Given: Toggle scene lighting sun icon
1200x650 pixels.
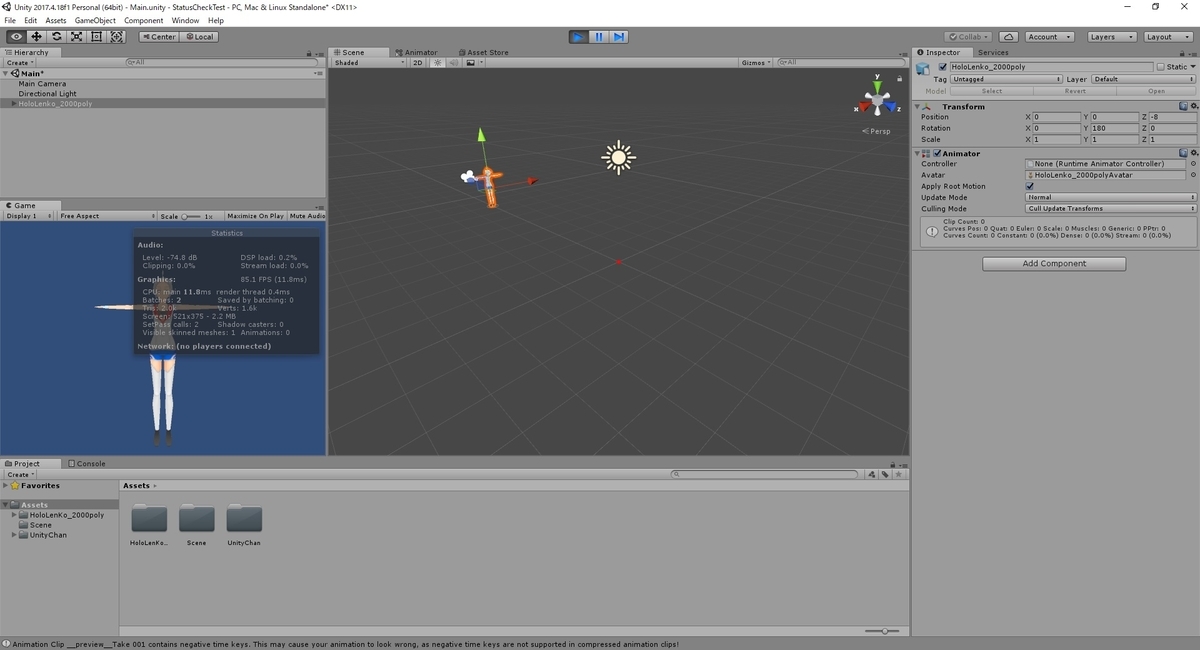Looking at the screenshot, I should 437,62.
